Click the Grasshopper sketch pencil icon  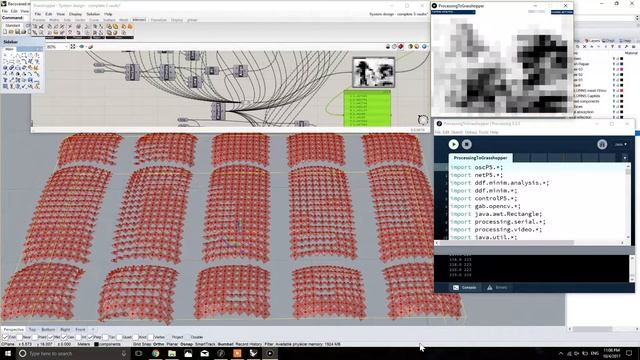pyautogui.click(x=90, y=47)
